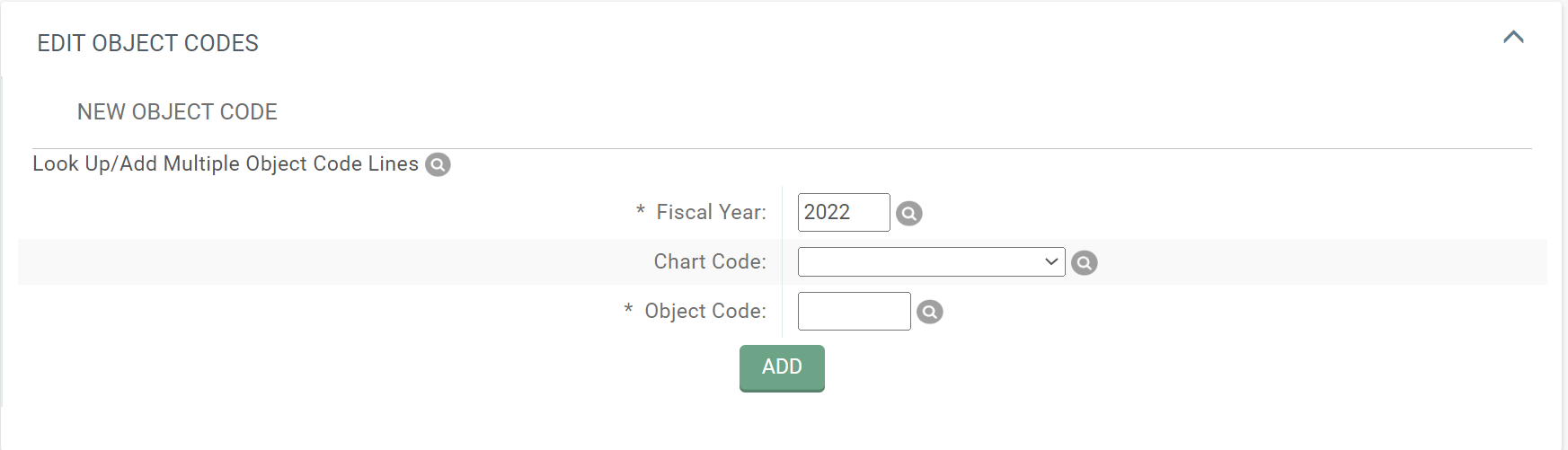Select the NEW OBJECT CODE heading
The image size is (1568, 450).
(x=177, y=111)
